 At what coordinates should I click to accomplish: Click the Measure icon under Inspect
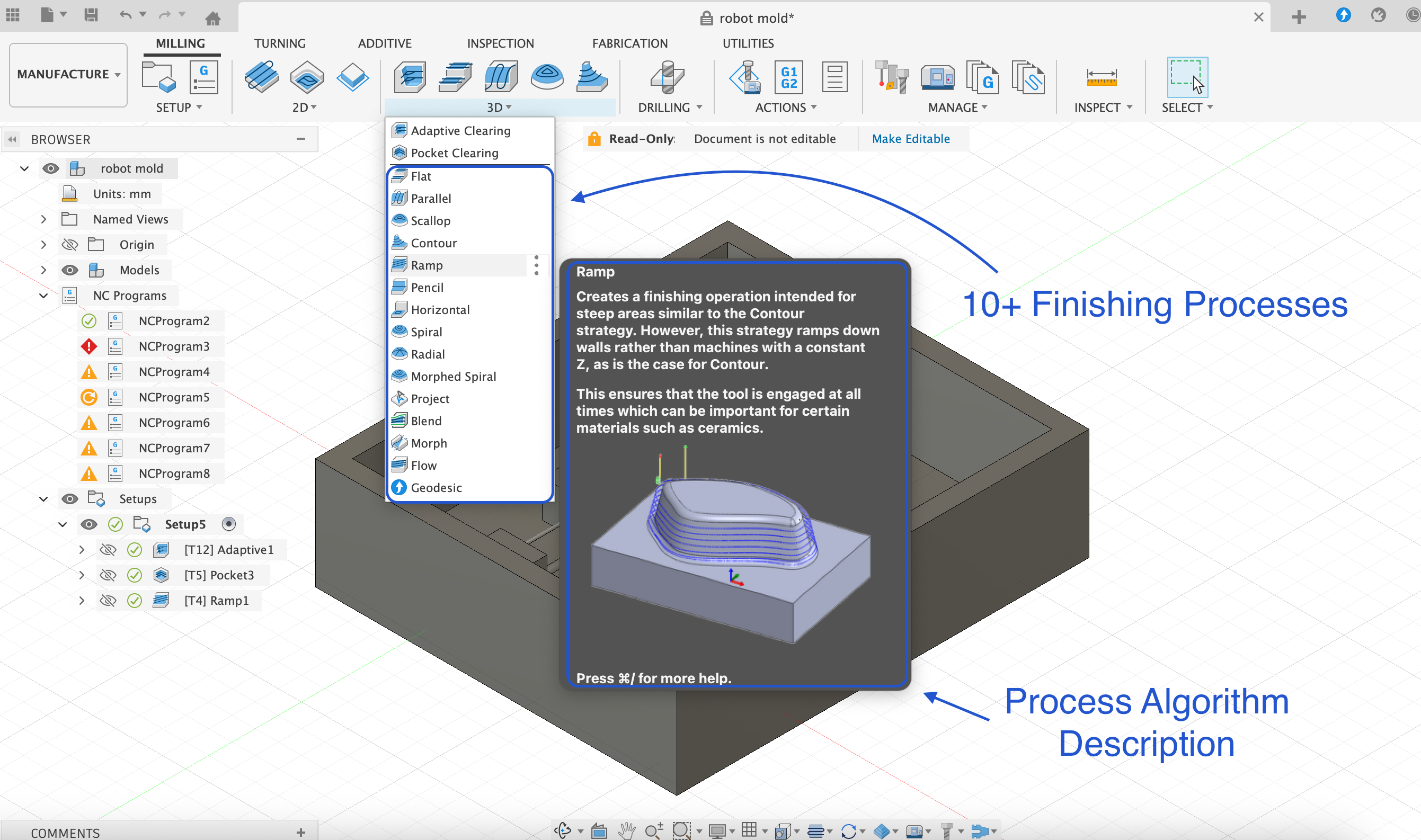click(x=1101, y=77)
